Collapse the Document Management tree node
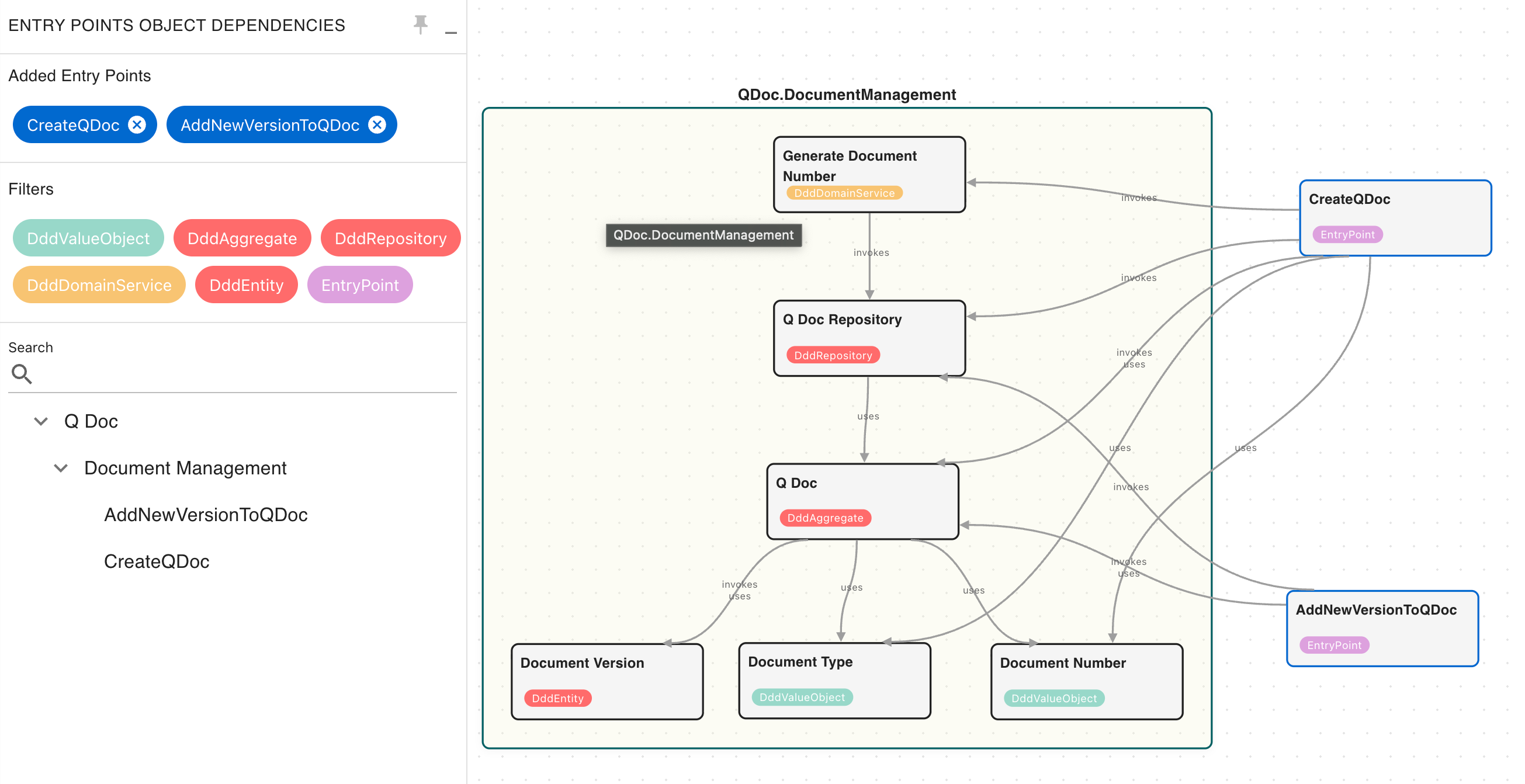 (60, 468)
